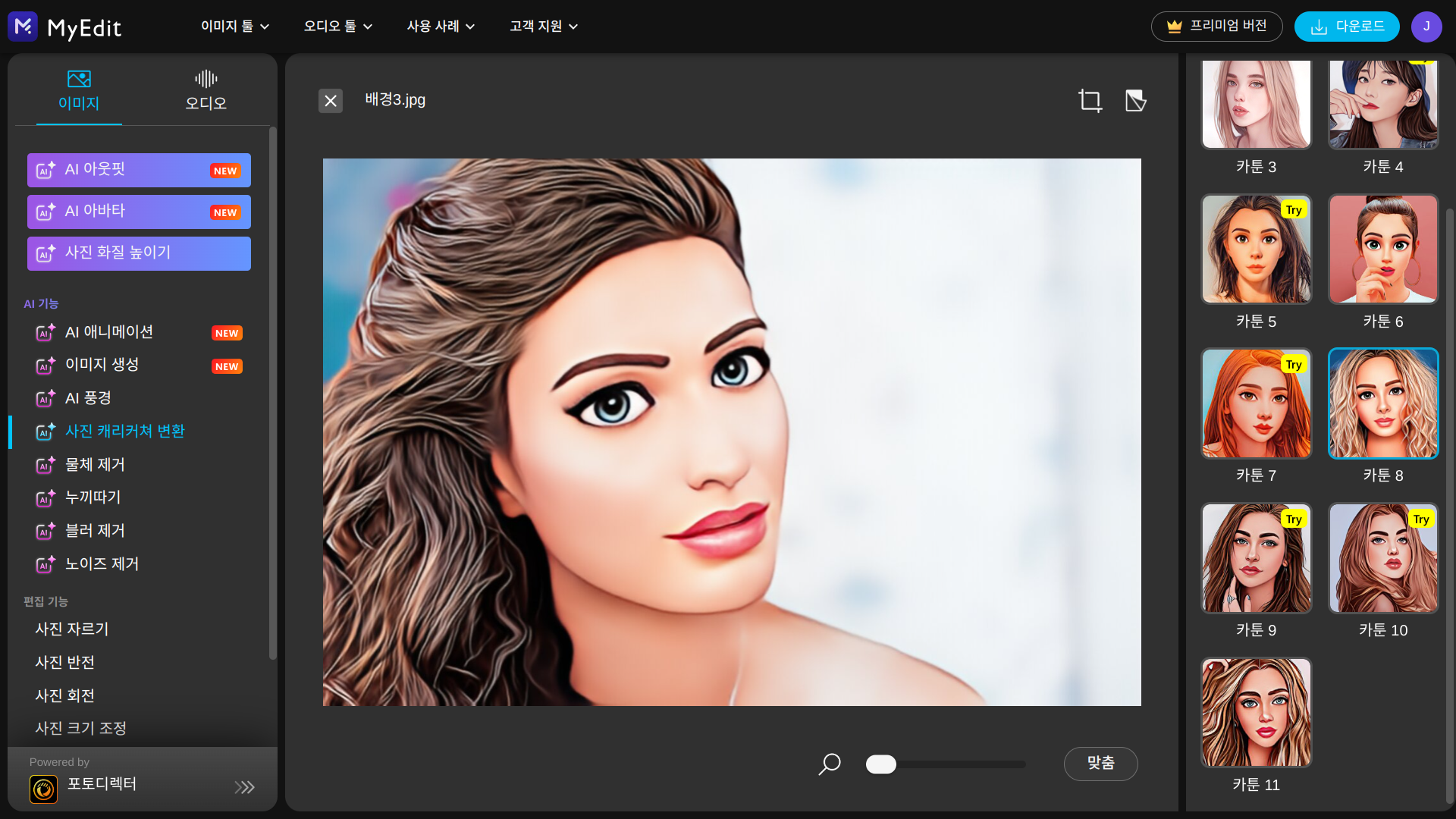
Task: Open the user profile avatar J
Action: coord(1426,27)
